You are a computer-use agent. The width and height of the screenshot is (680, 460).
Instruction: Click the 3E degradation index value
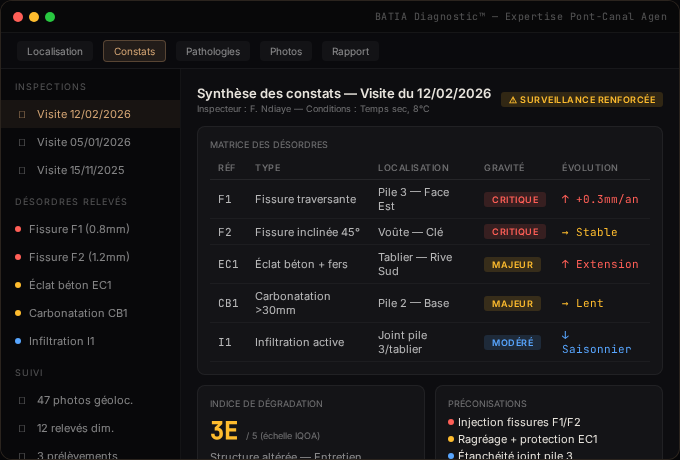(x=224, y=431)
